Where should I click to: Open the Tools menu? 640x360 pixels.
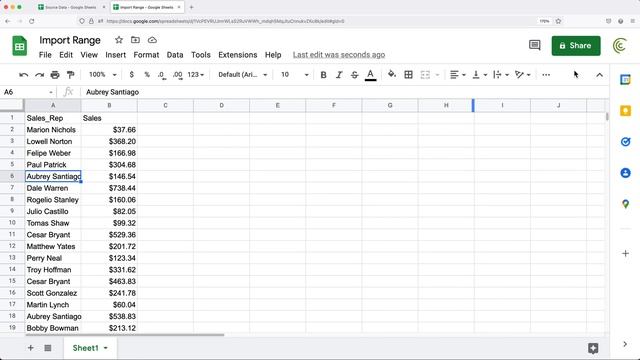tap(201, 55)
